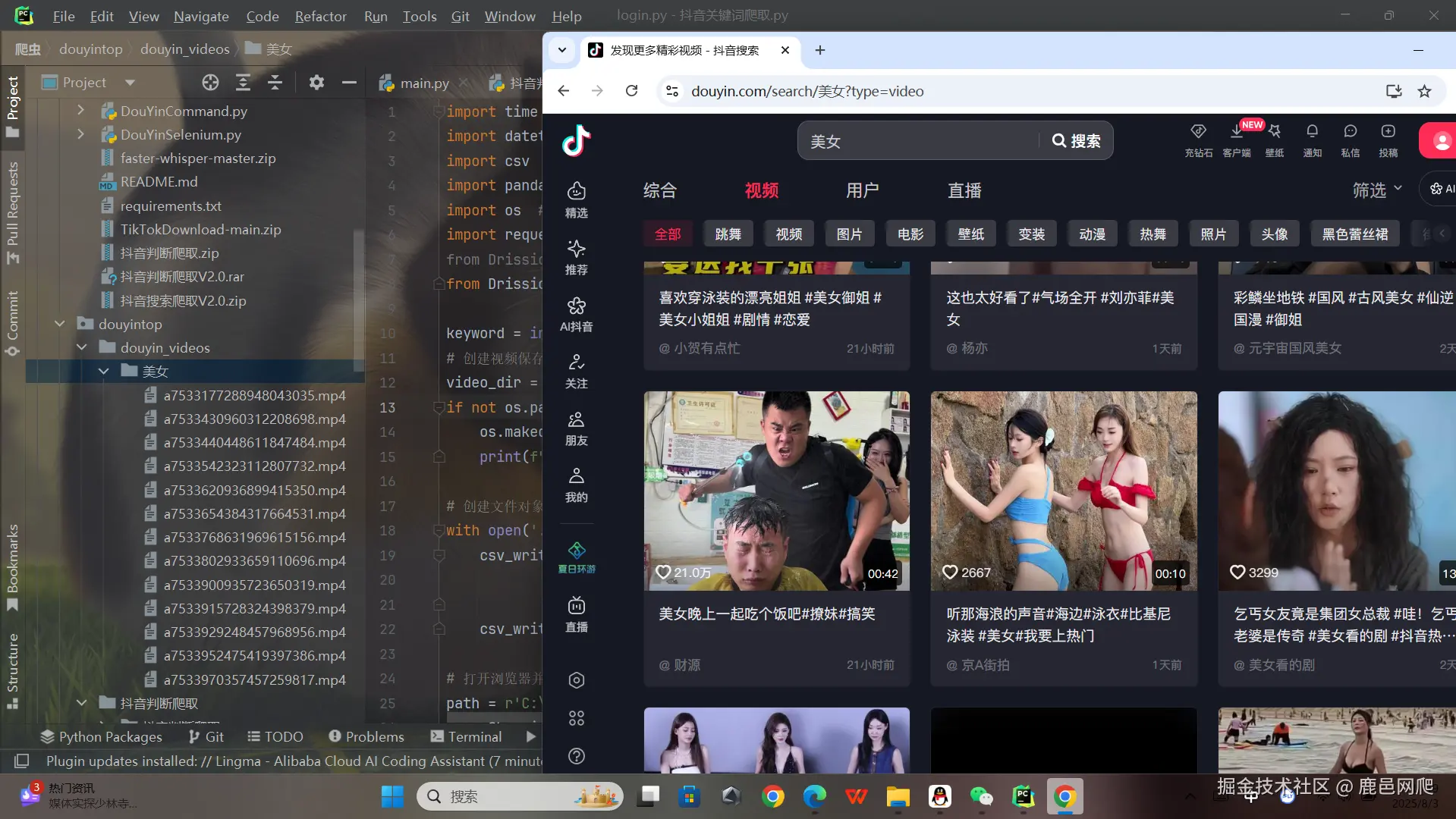The width and height of the screenshot is (1456, 819).
Task: Open the 朋友 friends page in sidebar
Action: [x=577, y=428]
